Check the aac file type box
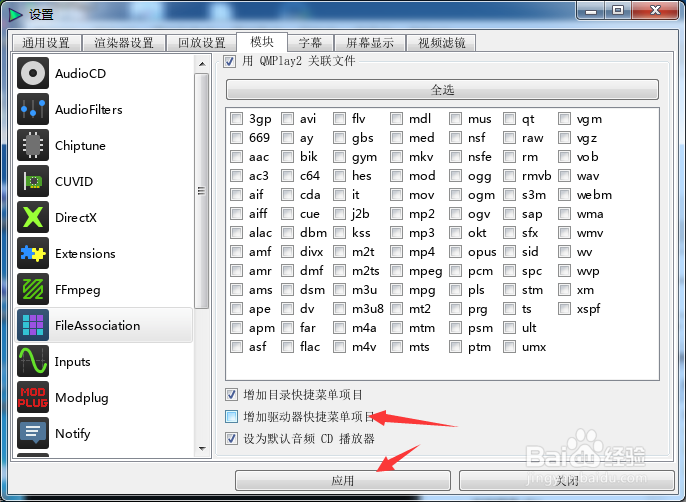Viewport: 686px width, 502px height. (x=237, y=157)
